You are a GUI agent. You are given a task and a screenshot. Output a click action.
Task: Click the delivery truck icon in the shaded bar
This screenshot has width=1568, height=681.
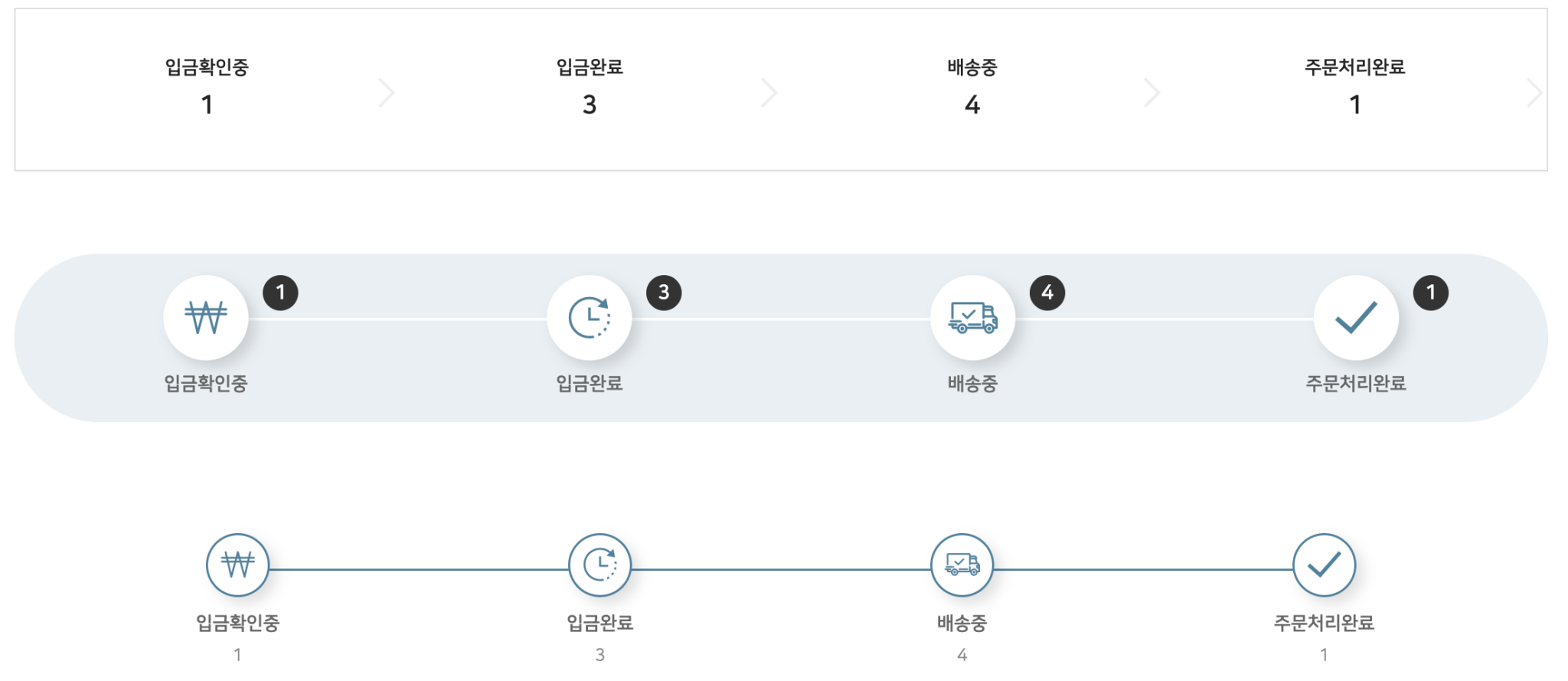972,317
